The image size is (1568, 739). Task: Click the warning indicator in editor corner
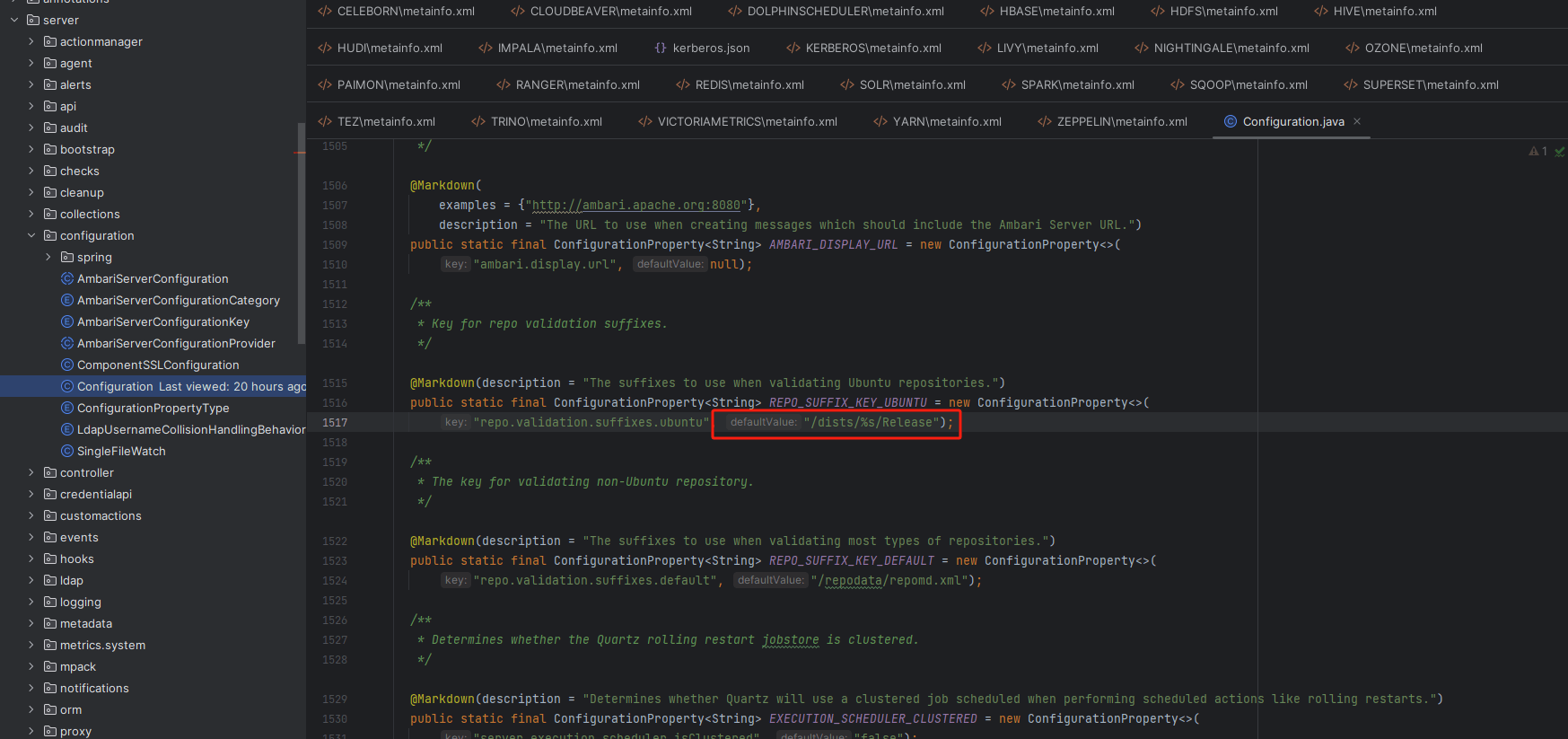(1538, 151)
